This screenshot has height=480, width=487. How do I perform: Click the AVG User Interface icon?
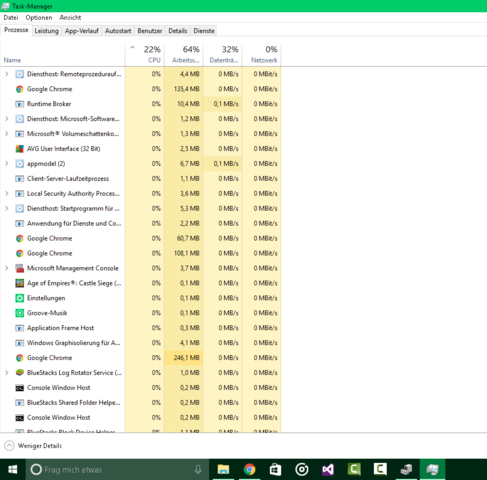[x=20, y=149]
